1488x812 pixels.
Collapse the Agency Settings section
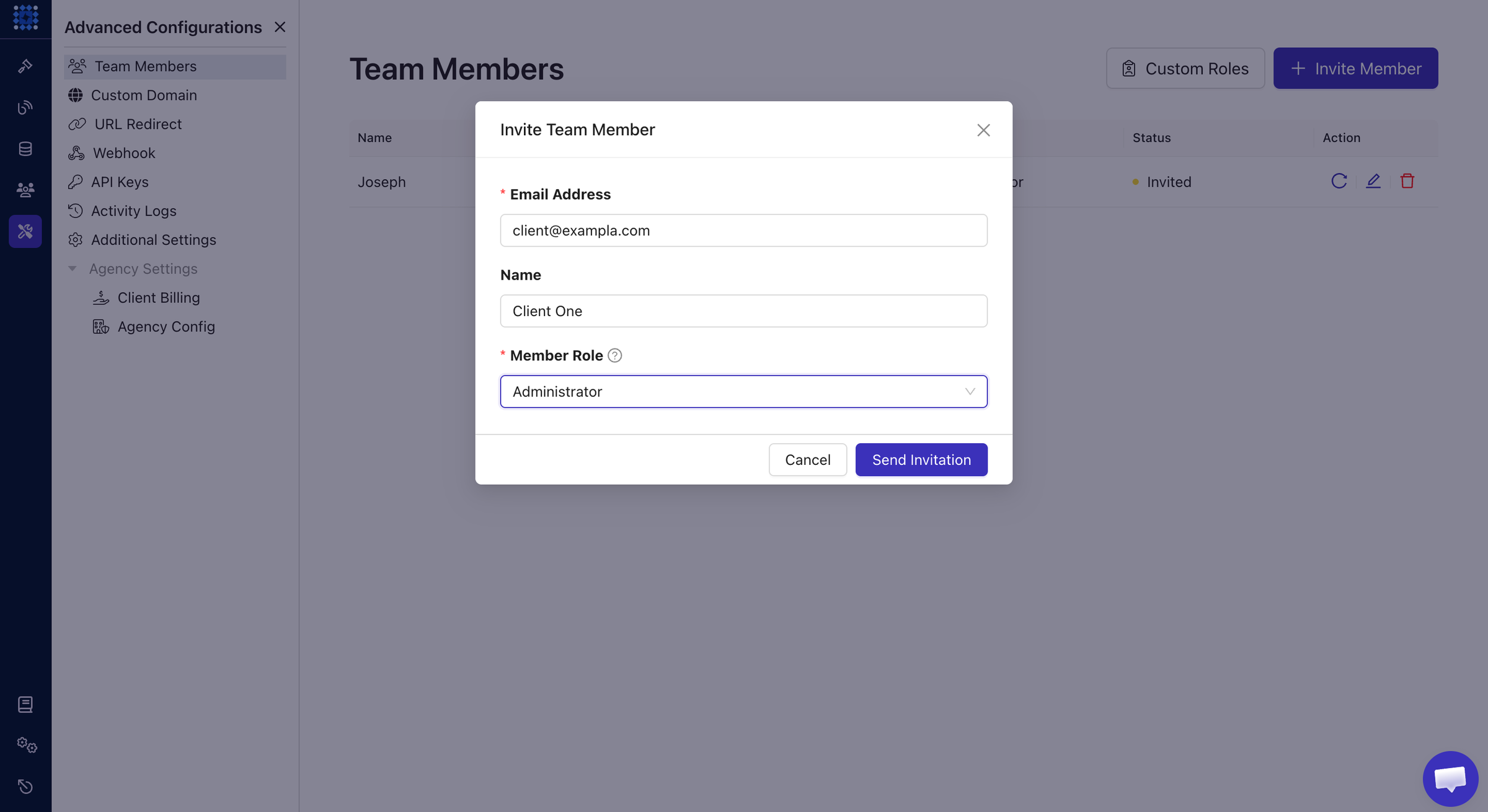73,269
